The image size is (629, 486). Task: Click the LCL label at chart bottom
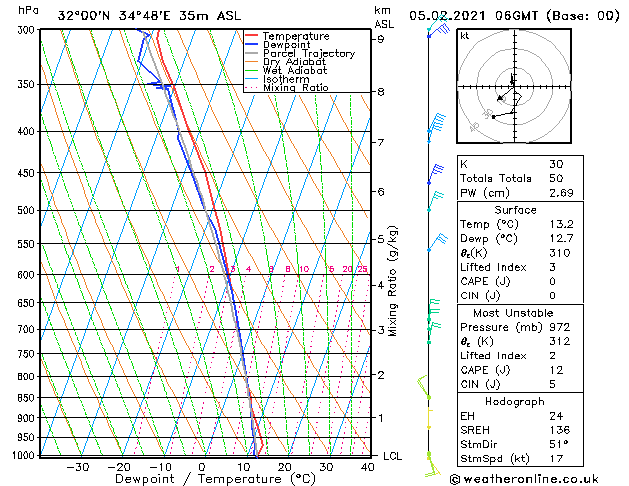tap(392, 456)
